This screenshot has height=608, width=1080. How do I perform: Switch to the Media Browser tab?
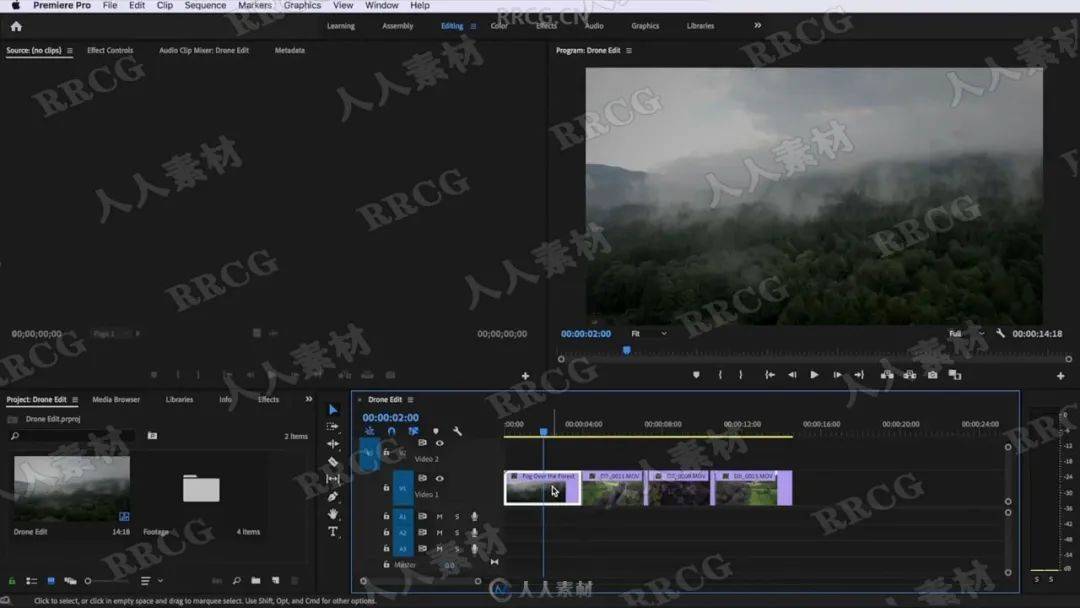[x=116, y=400]
